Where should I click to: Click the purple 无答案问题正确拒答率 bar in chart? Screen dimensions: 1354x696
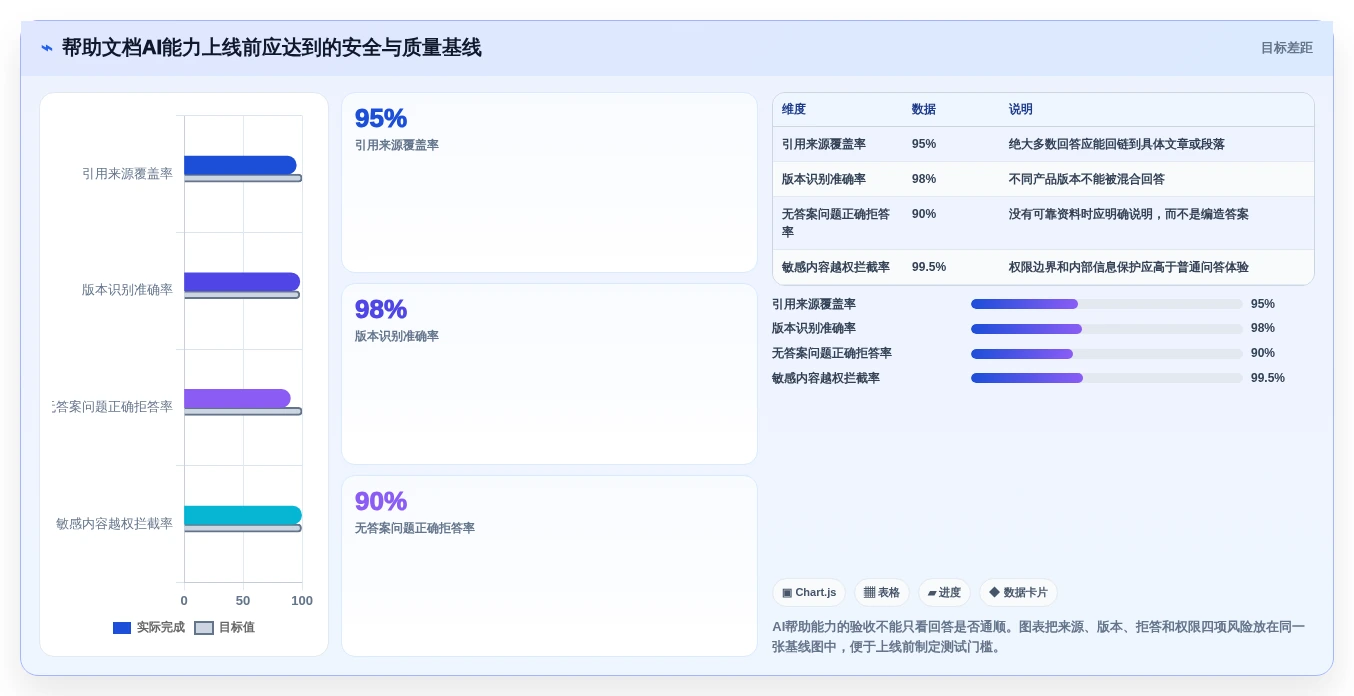(x=237, y=398)
